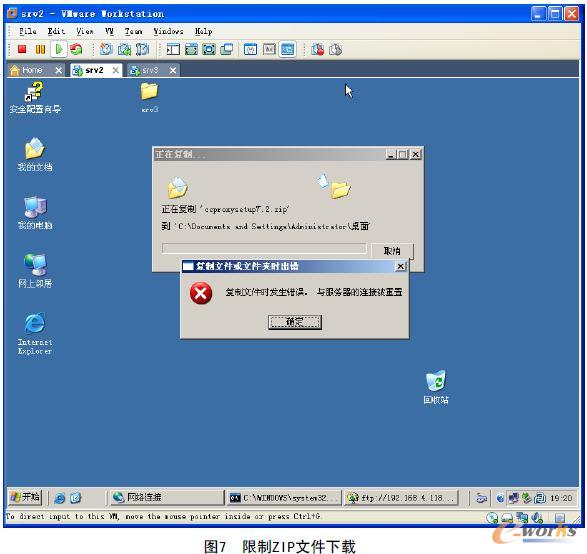Switch to the Home tab

coord(36,70)
